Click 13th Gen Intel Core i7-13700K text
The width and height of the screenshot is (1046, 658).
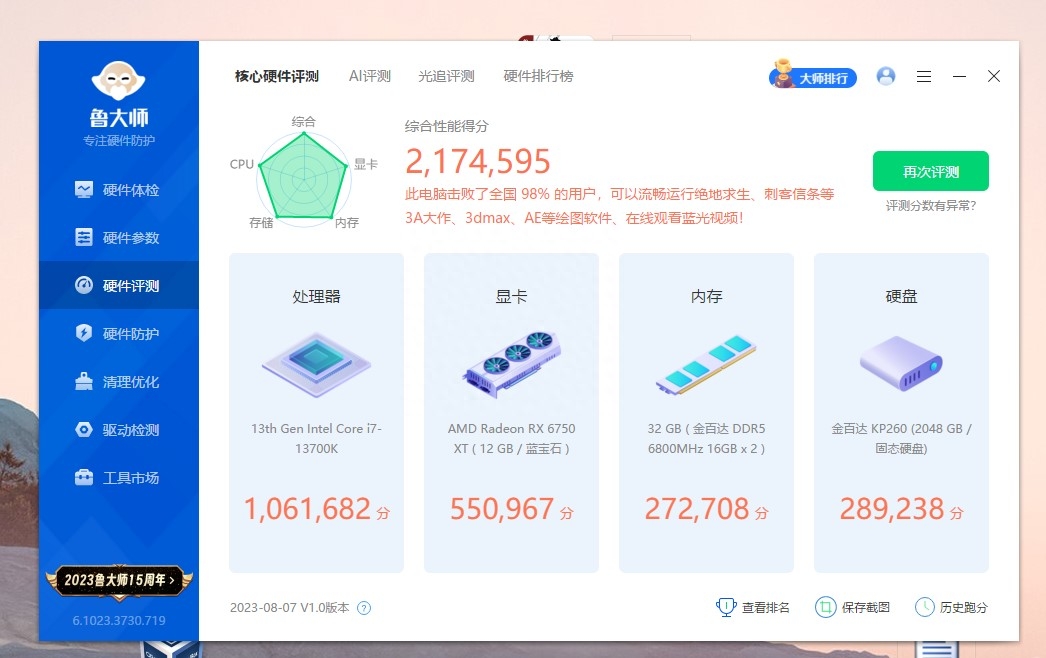(x=316, y=438)
